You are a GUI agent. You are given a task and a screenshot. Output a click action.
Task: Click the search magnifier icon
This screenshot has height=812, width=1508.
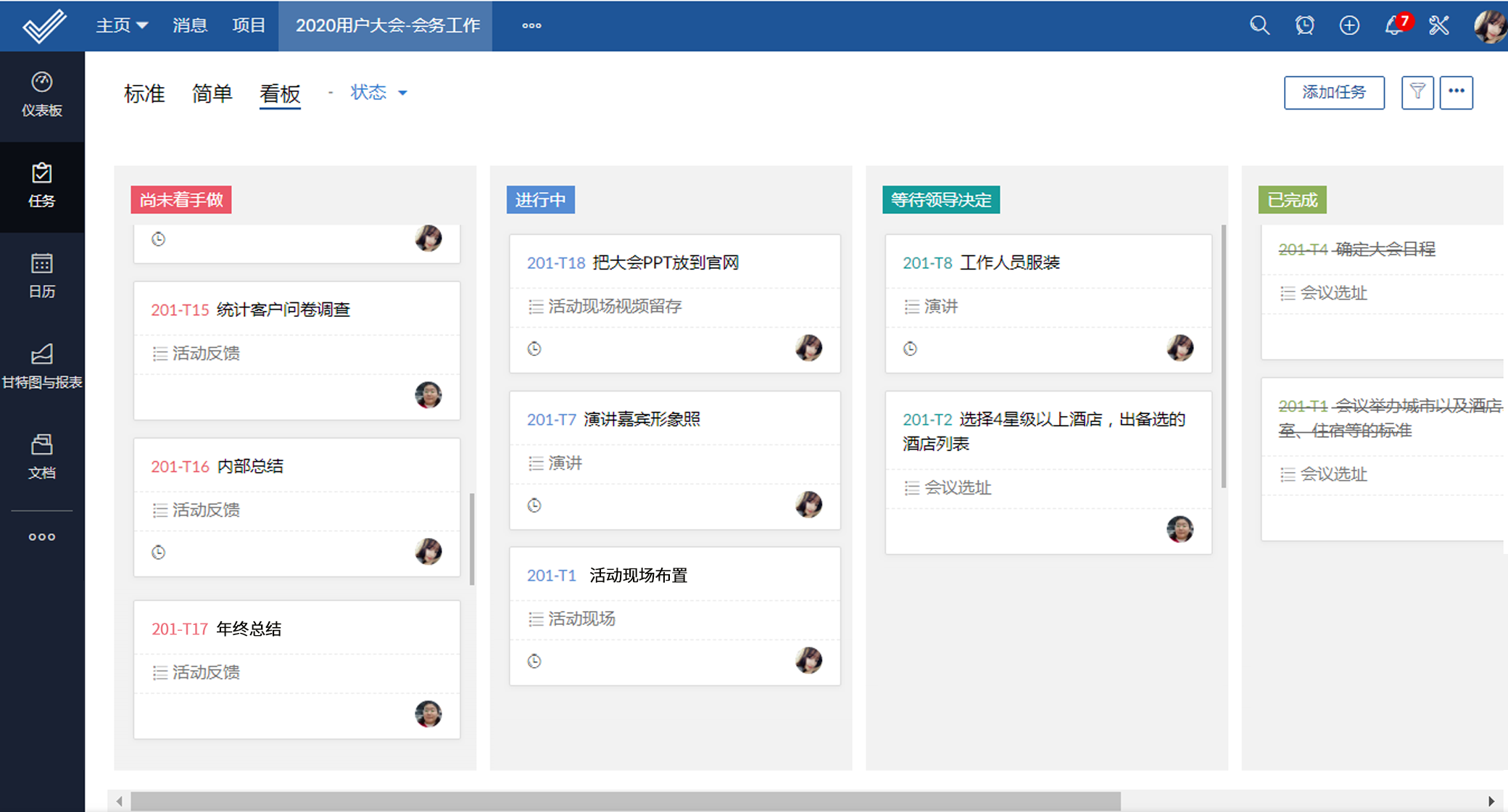1259,25
